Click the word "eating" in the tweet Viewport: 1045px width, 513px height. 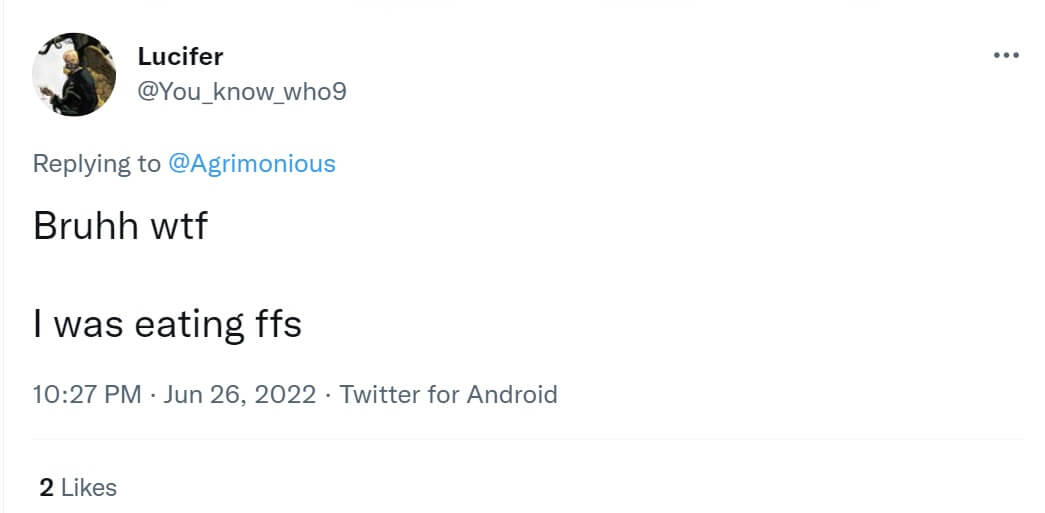tap(190, 324)
